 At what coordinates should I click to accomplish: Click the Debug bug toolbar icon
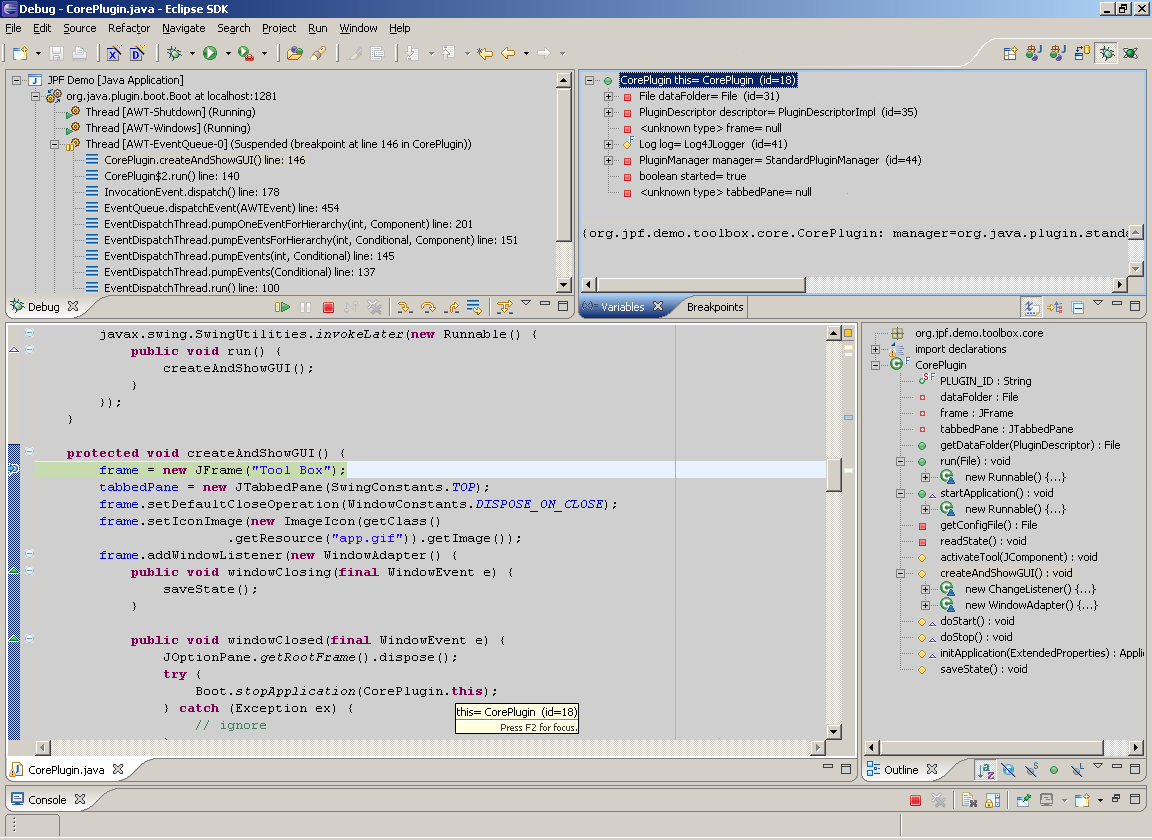tap(174, 53)
